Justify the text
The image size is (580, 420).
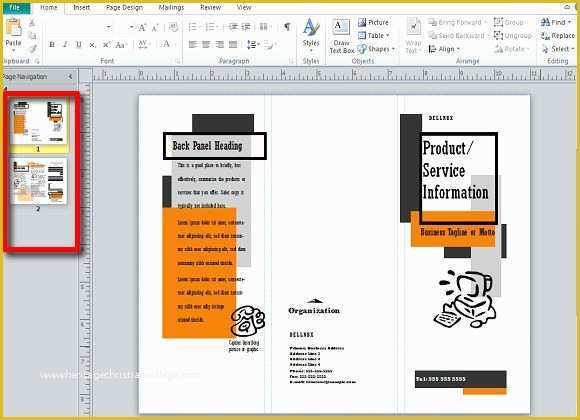tap(233, 45)
